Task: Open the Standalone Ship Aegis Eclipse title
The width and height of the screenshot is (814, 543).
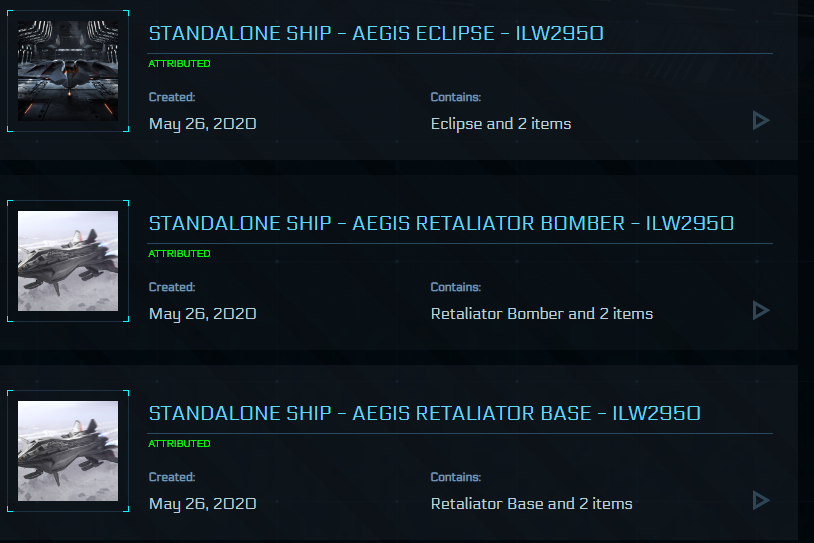Action: (375, 33)
